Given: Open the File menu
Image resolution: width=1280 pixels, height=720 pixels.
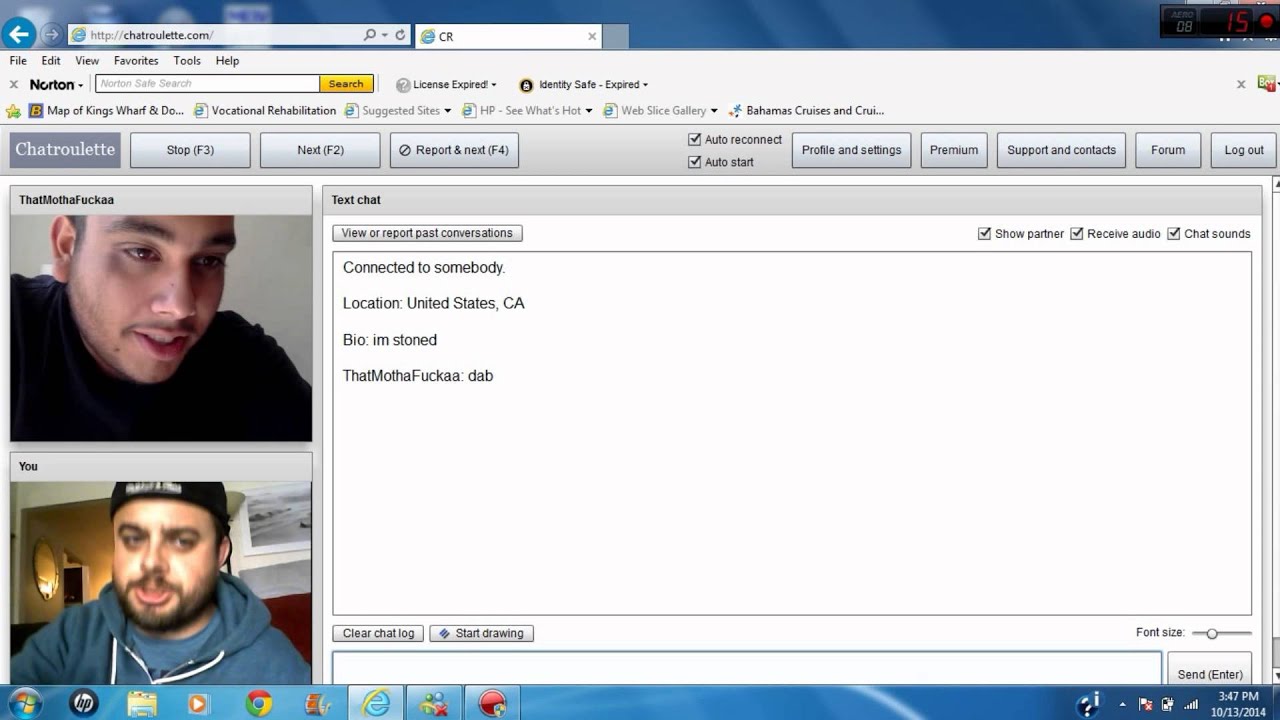Looking at the screenshot, I should 18,61.
